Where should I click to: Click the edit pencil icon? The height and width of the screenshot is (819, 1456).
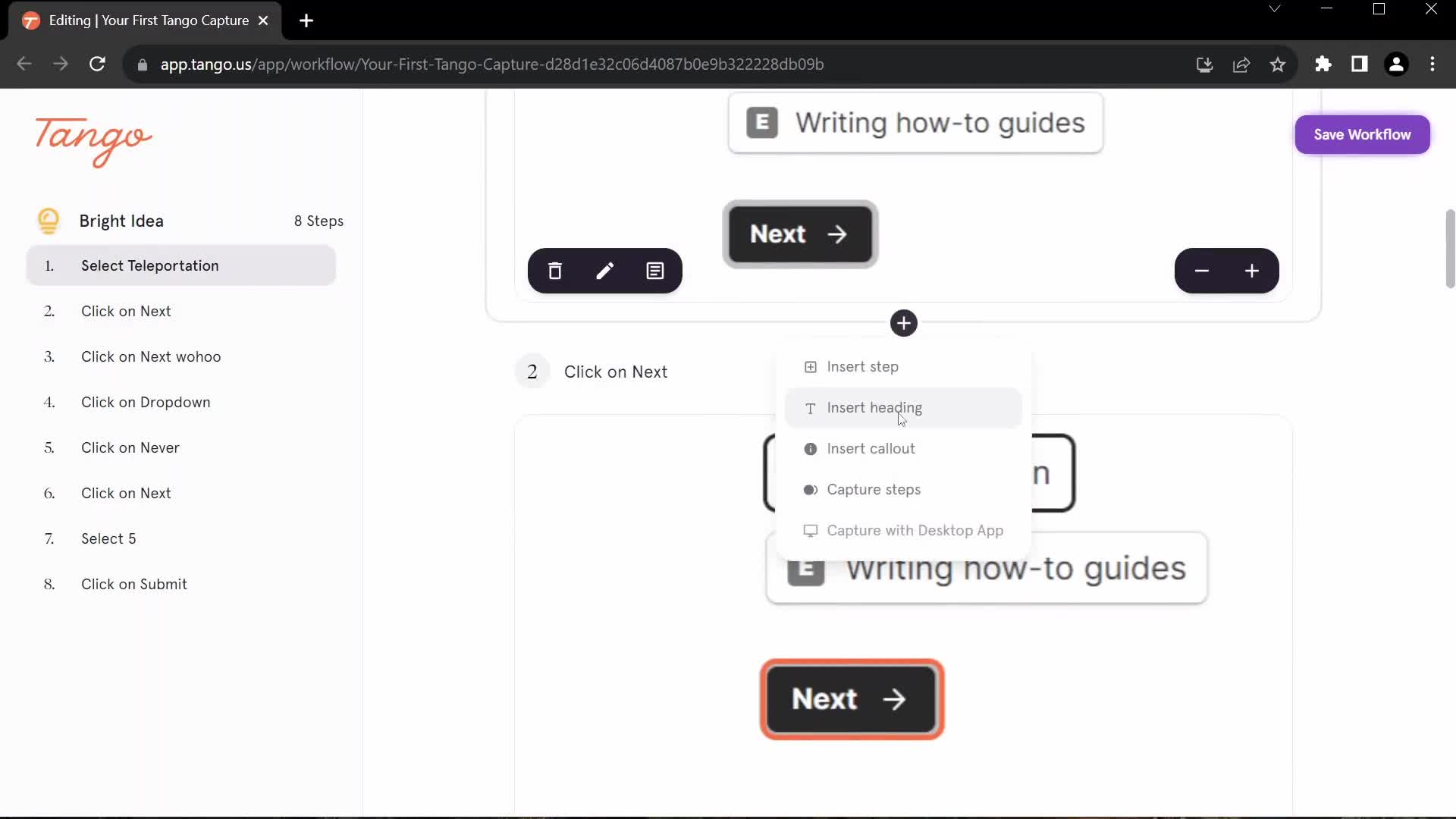(x=605, y=271)
